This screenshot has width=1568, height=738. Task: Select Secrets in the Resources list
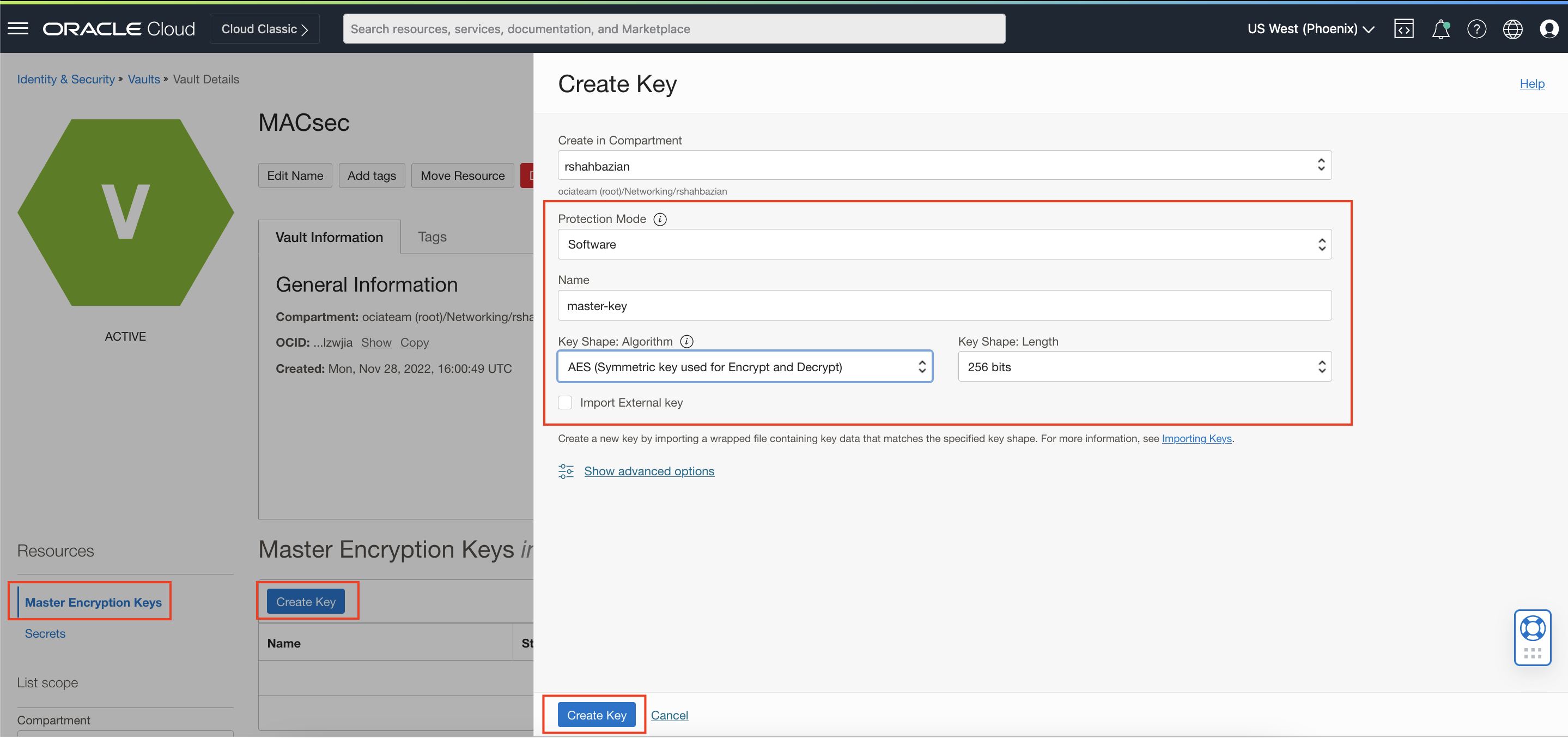pyautogui.click(x=45, y=633)
